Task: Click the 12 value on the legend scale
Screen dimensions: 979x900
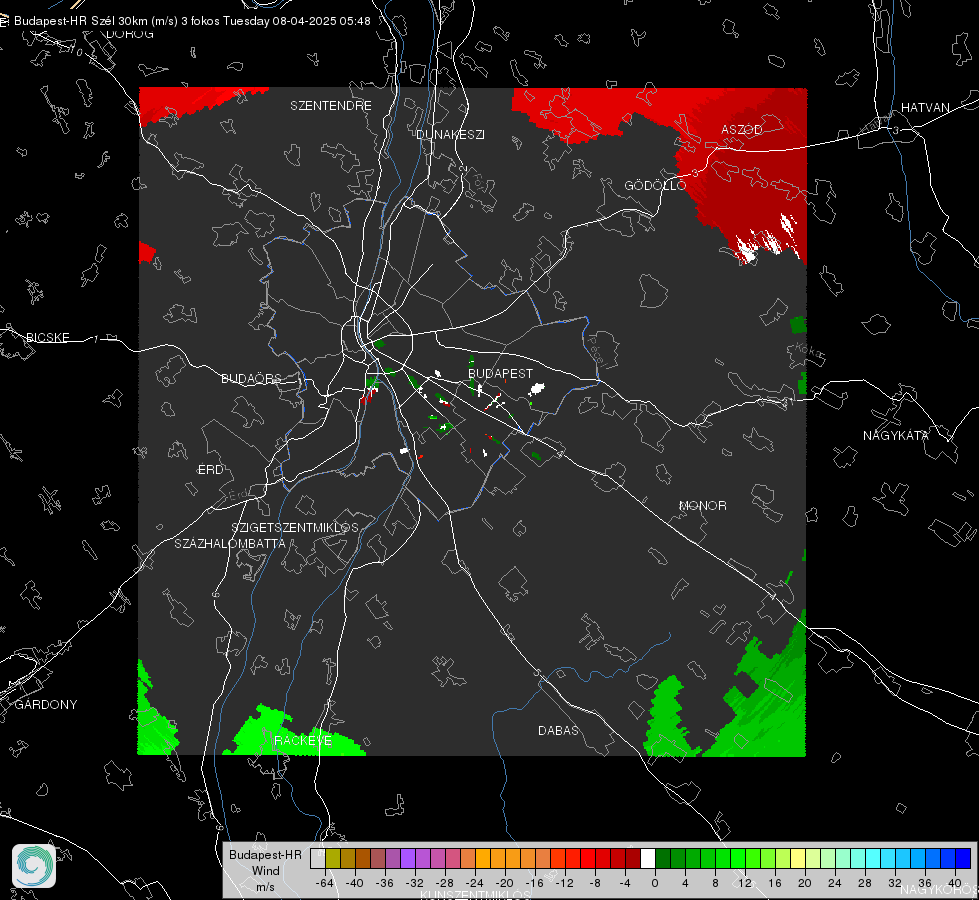Action: 745,883
